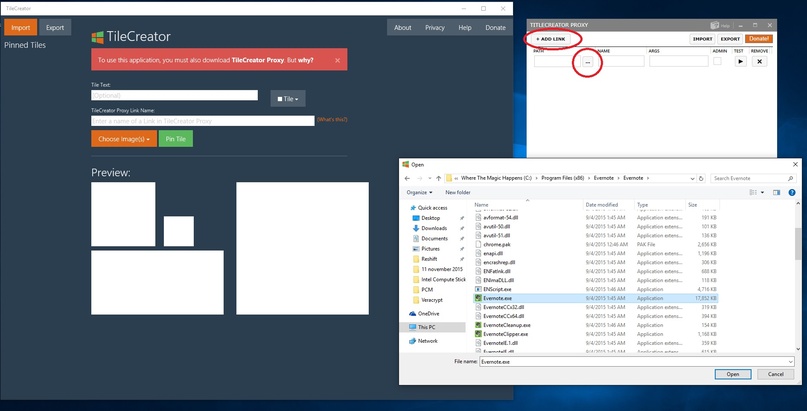This screenshot has height=411, width=807.
Task: Click the browse path ellipsis button
Action: click(x=588, y=61)
